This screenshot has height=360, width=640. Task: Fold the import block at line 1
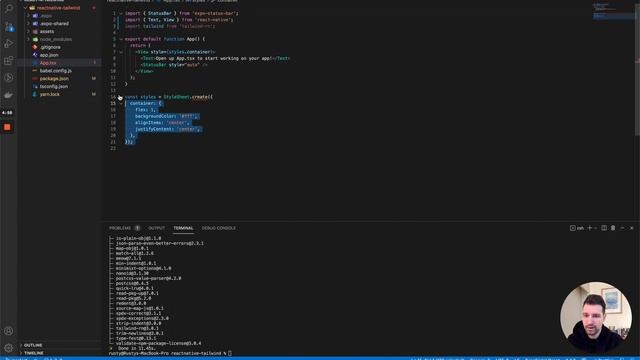click(120, 13)
